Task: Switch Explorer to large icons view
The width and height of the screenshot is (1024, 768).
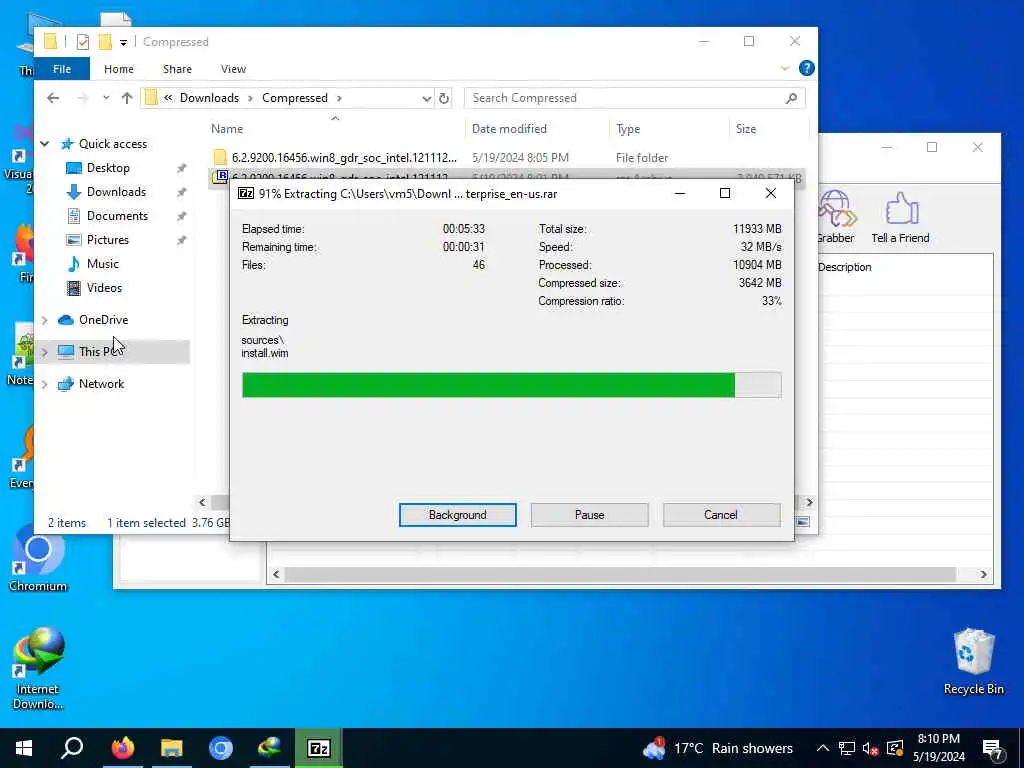Action: 803,521
